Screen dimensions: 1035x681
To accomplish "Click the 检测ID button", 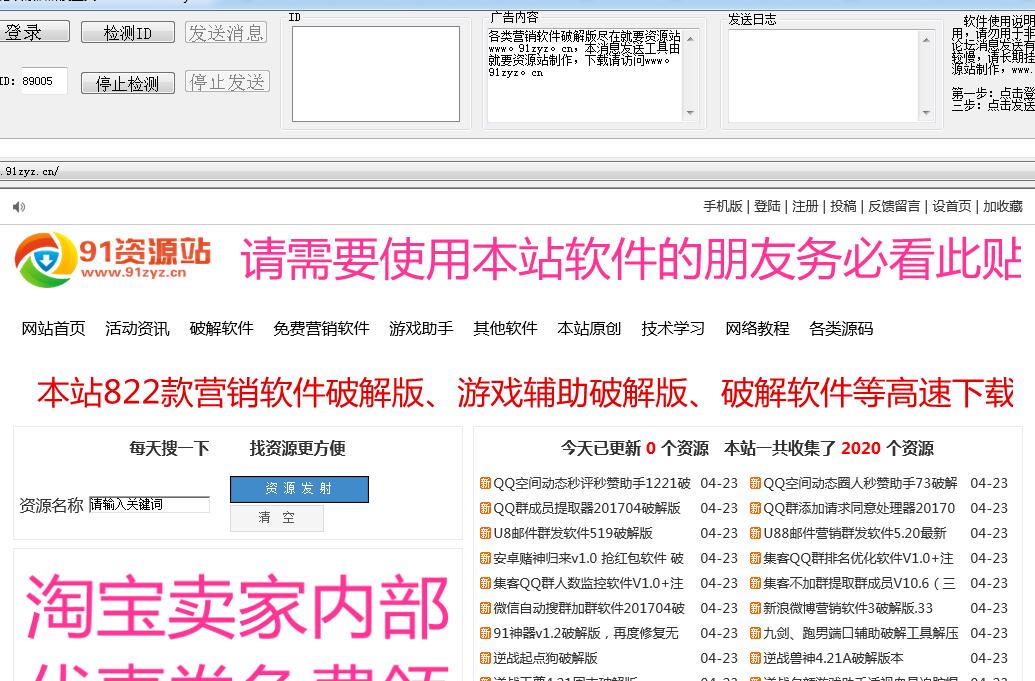I will [127, 32].
